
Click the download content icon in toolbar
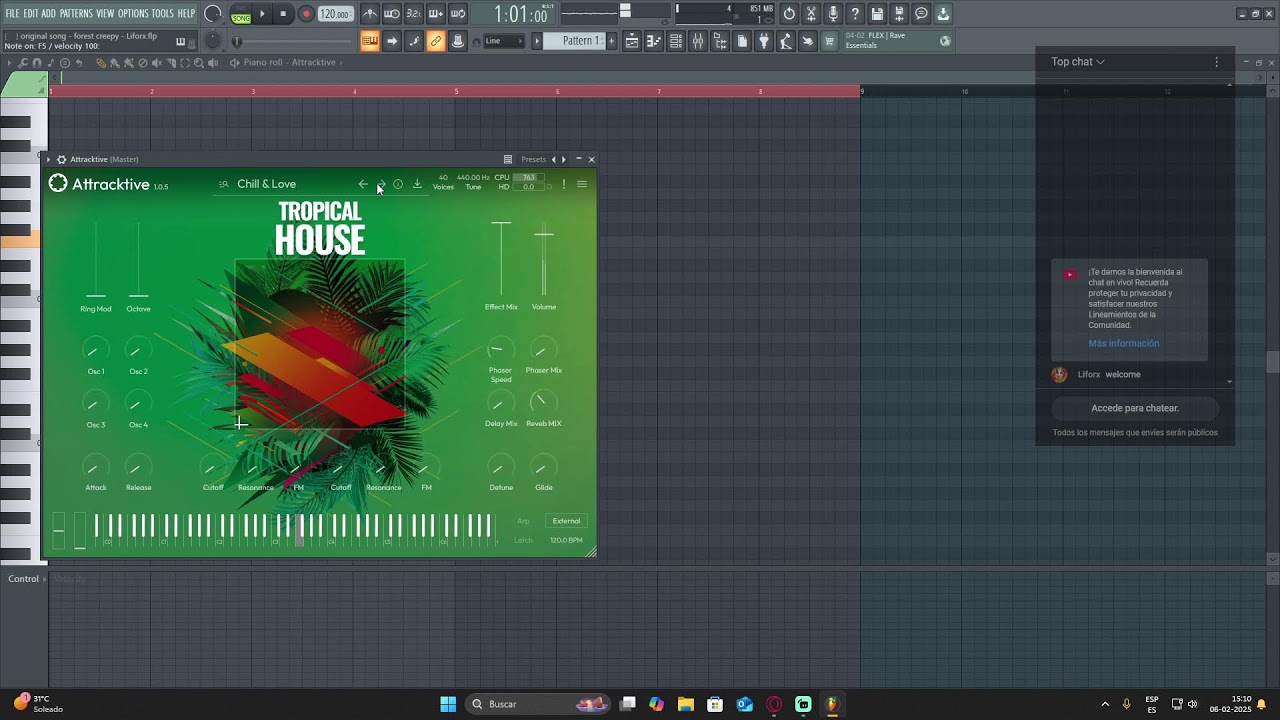tap(943, 14)
